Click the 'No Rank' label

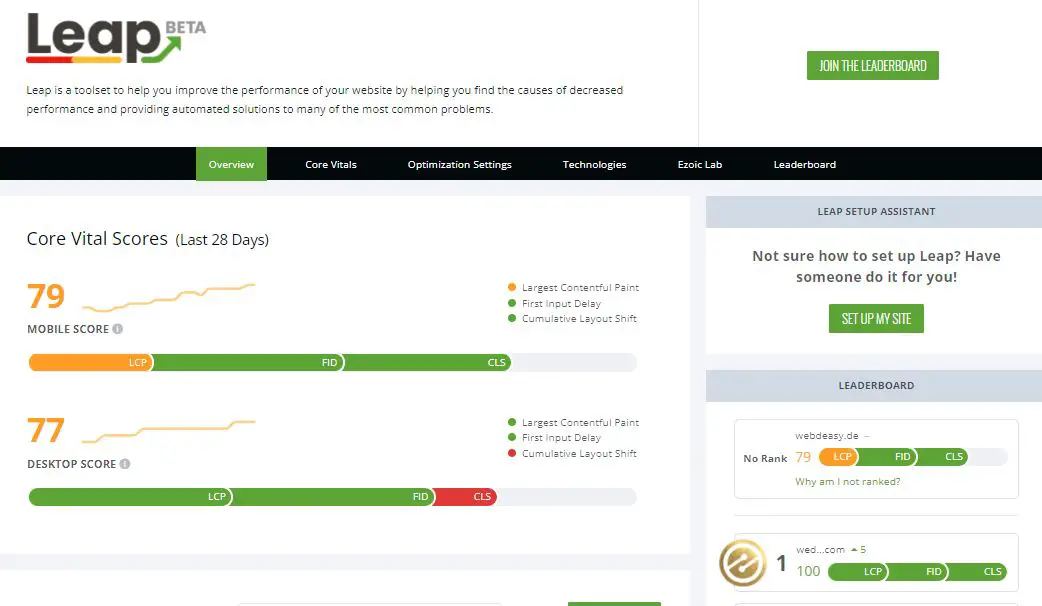click(765, 458)
